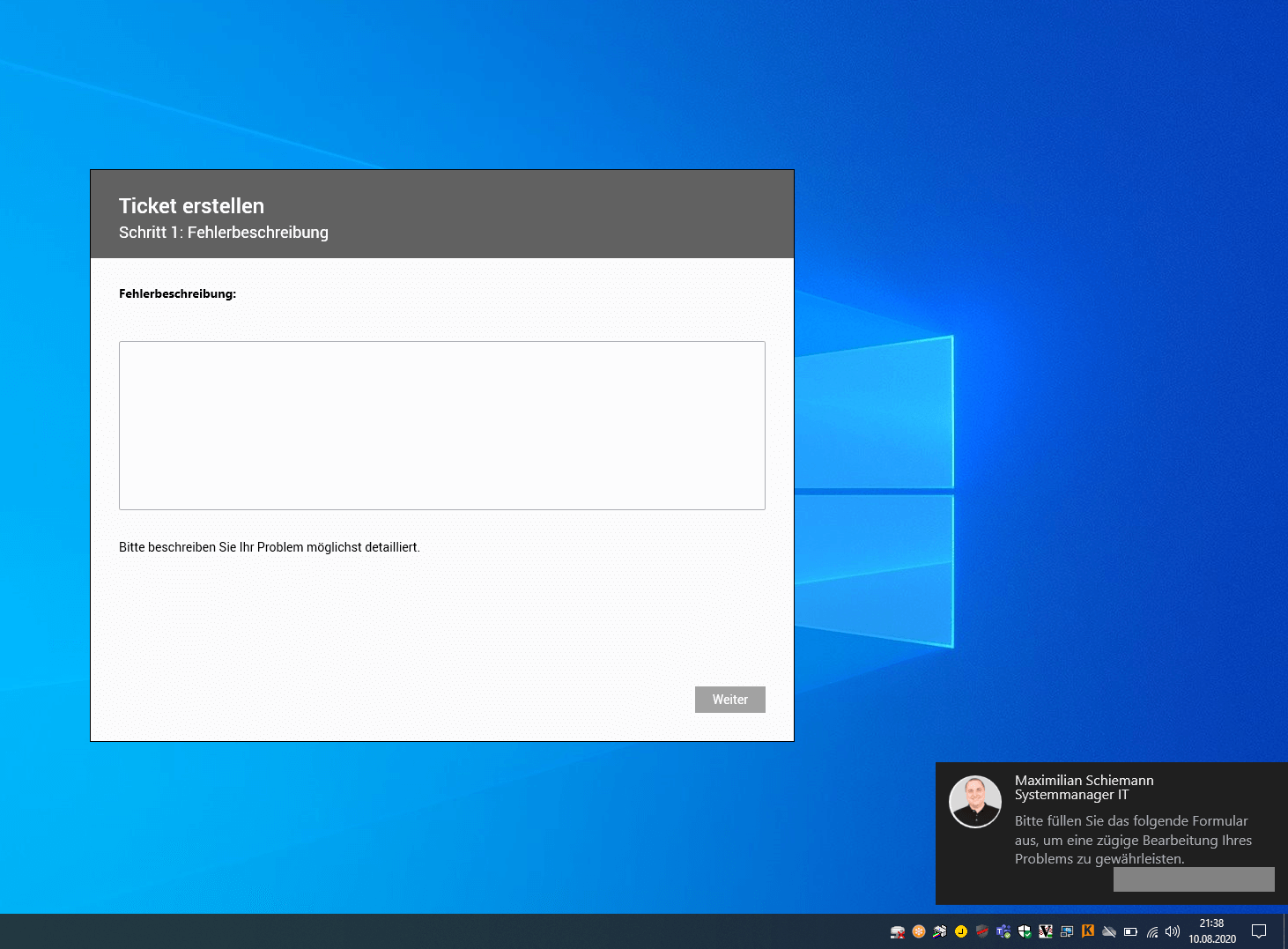This screenshot has width=1288, height=949.
Task: Click the Weiter button
Action: click(729, 700)
